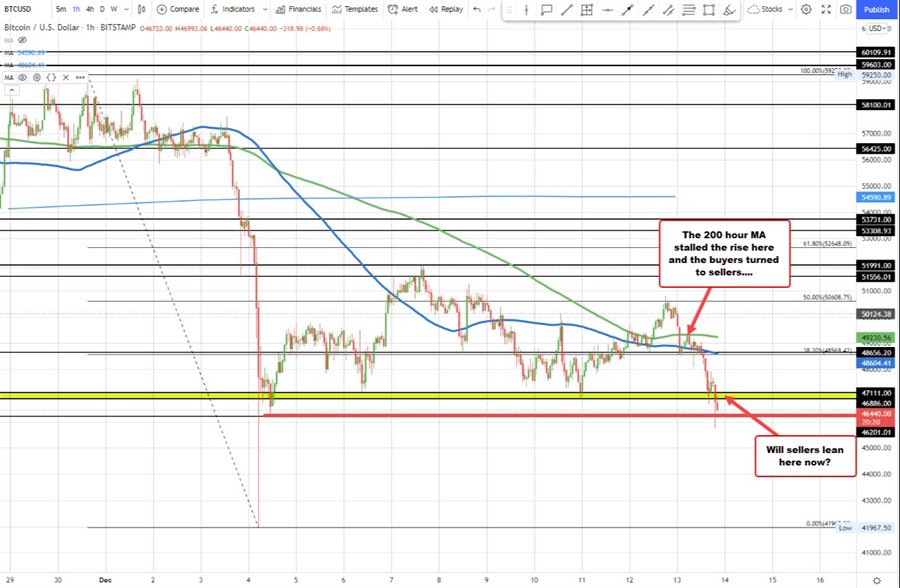The width and height of the screenshot is (900, 588).
Task: Click the BTCUSD symbol search field
Action: pos(20,9)
